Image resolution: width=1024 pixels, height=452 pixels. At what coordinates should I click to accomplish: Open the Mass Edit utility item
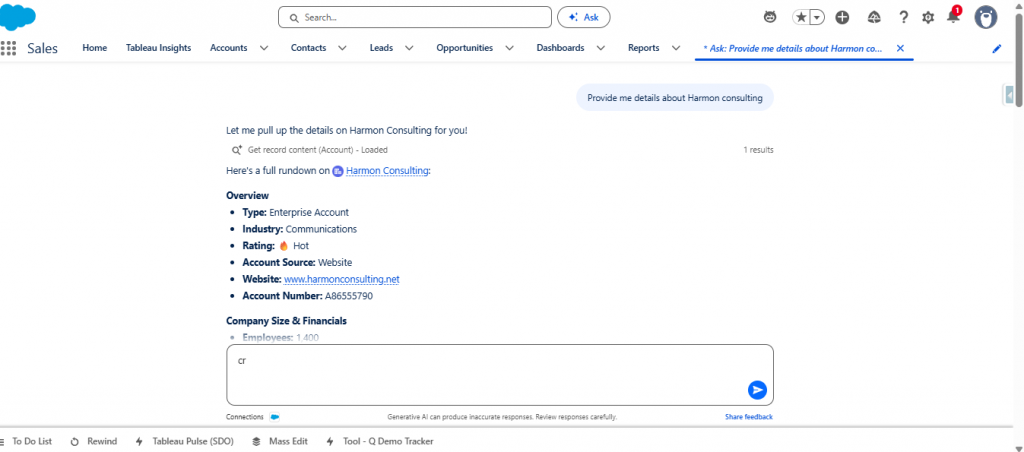[280, 442]
